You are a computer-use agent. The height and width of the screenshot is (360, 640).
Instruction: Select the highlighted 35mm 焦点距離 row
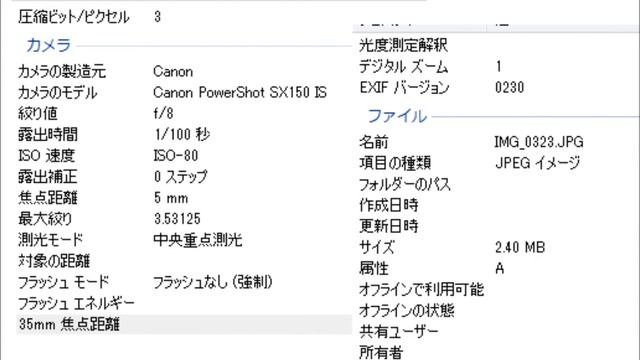click(x=184, y=324)
